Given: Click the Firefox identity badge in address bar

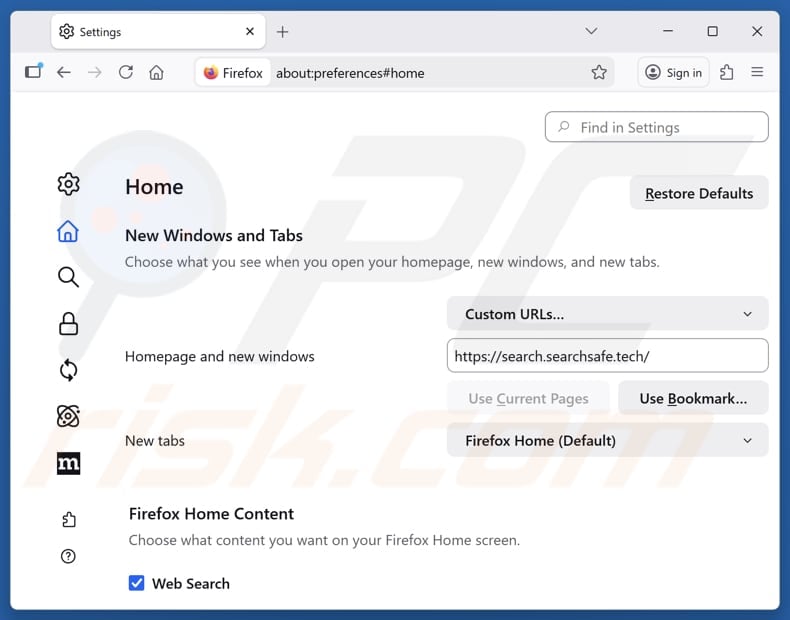Looking at the screenshot, I should [x=233, y=73].
